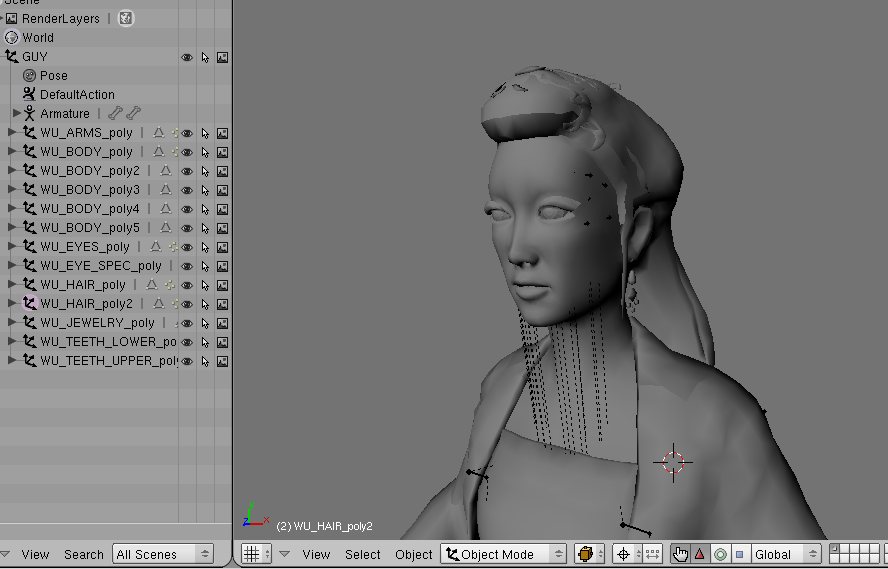Hide GUY with its eye icon
Viewport: 888px width, 569px height.
tap(187, 57)
